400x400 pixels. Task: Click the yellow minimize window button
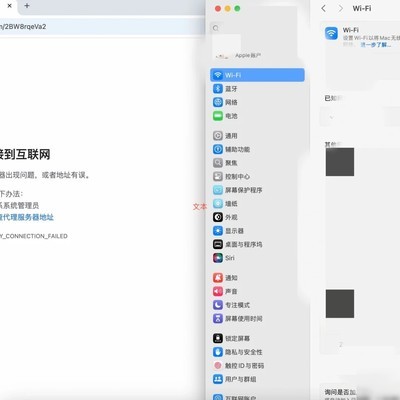228,9
